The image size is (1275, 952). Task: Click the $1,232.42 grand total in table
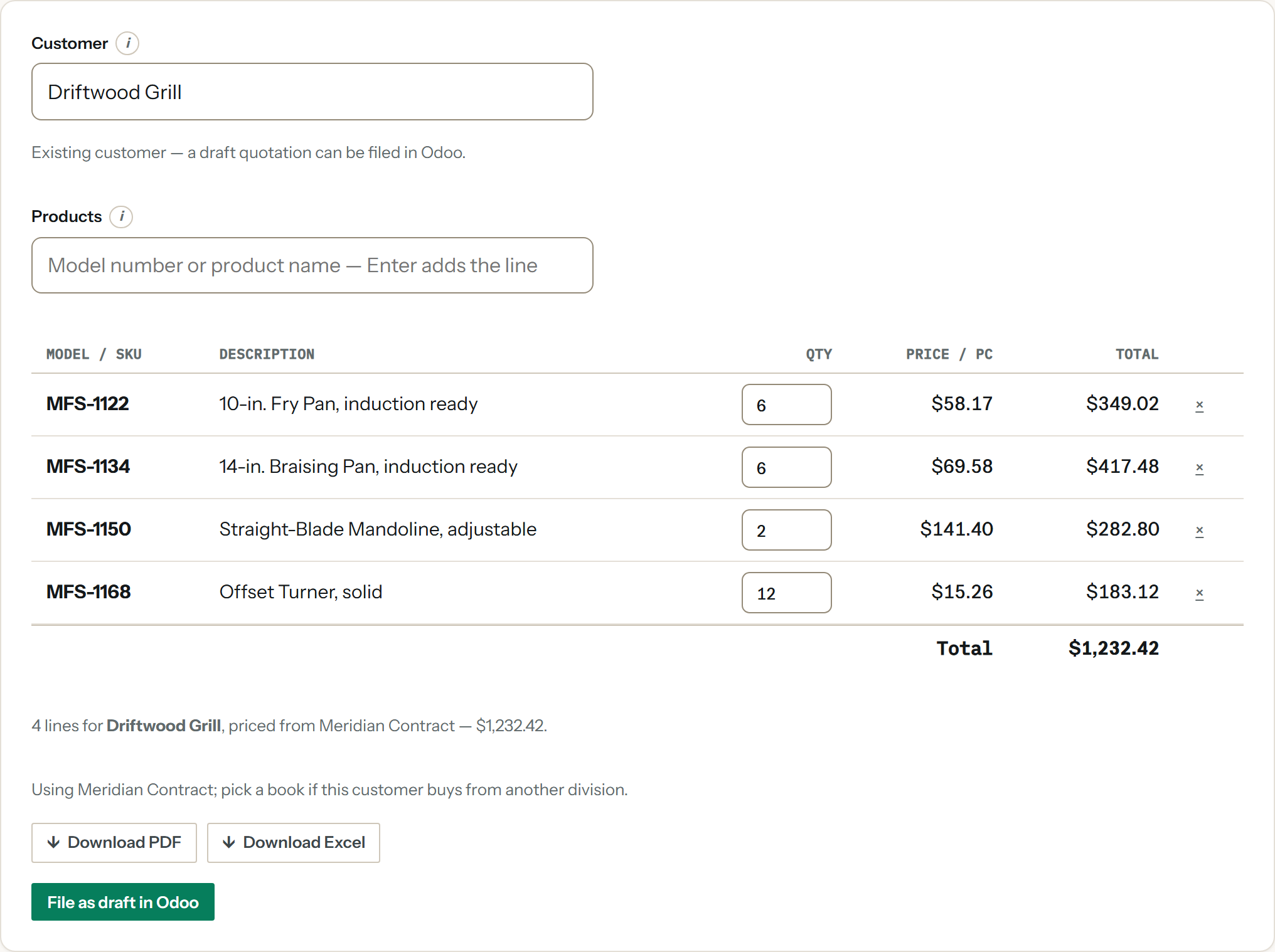pos(1114,648)
